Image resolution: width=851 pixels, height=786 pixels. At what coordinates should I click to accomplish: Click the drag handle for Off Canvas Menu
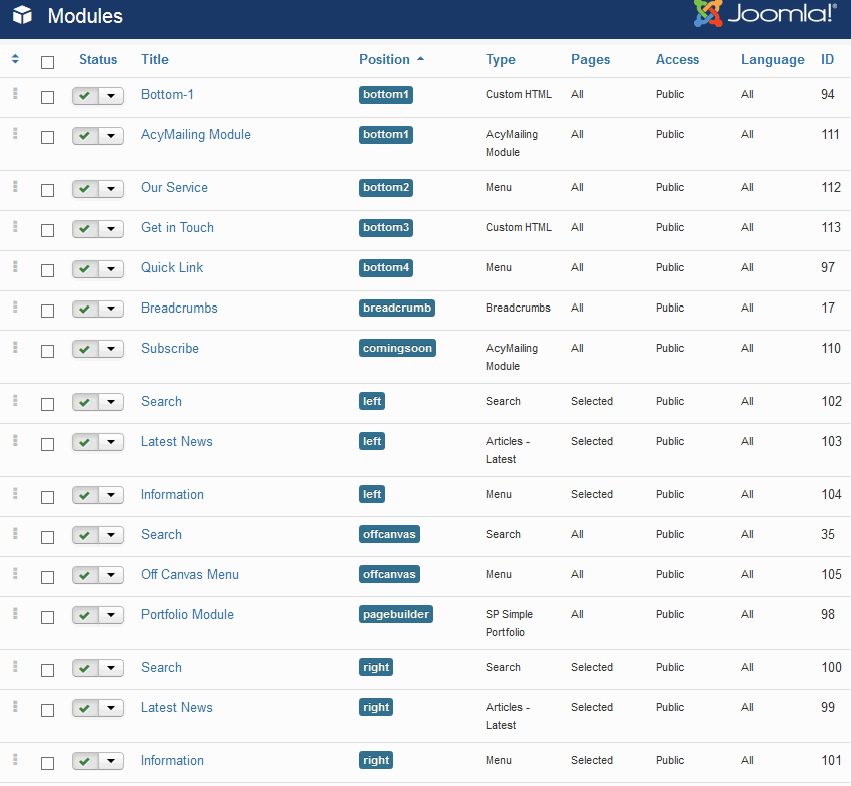click(x=15, y=574)
